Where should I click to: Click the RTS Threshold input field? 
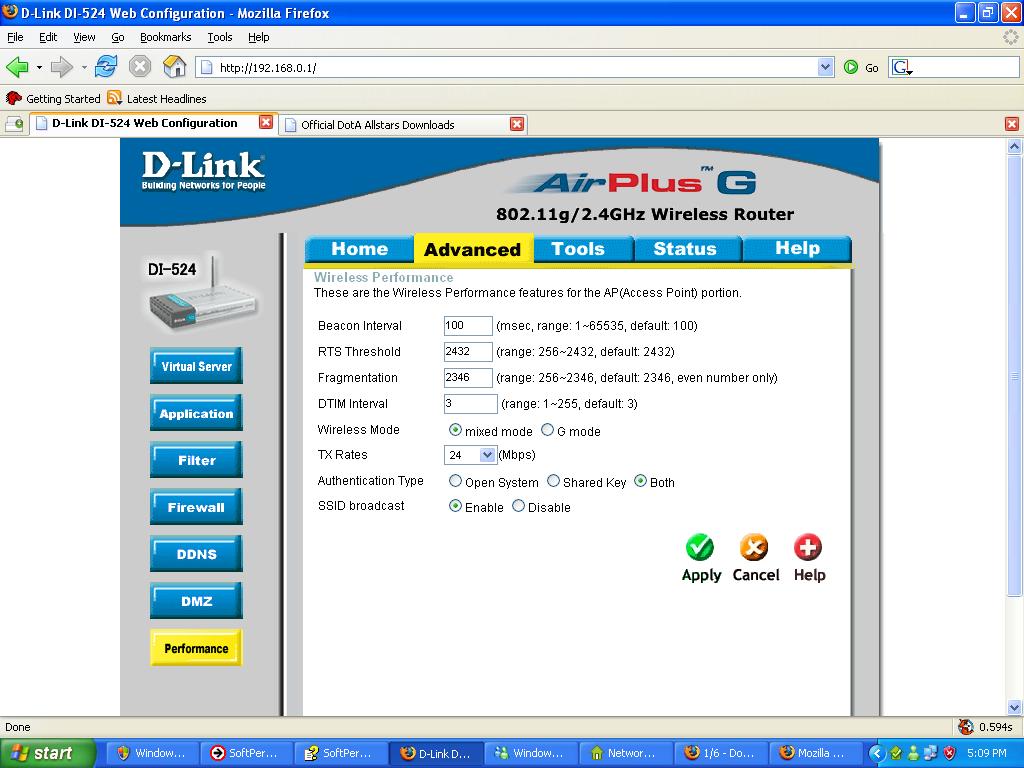coord(468,351)
